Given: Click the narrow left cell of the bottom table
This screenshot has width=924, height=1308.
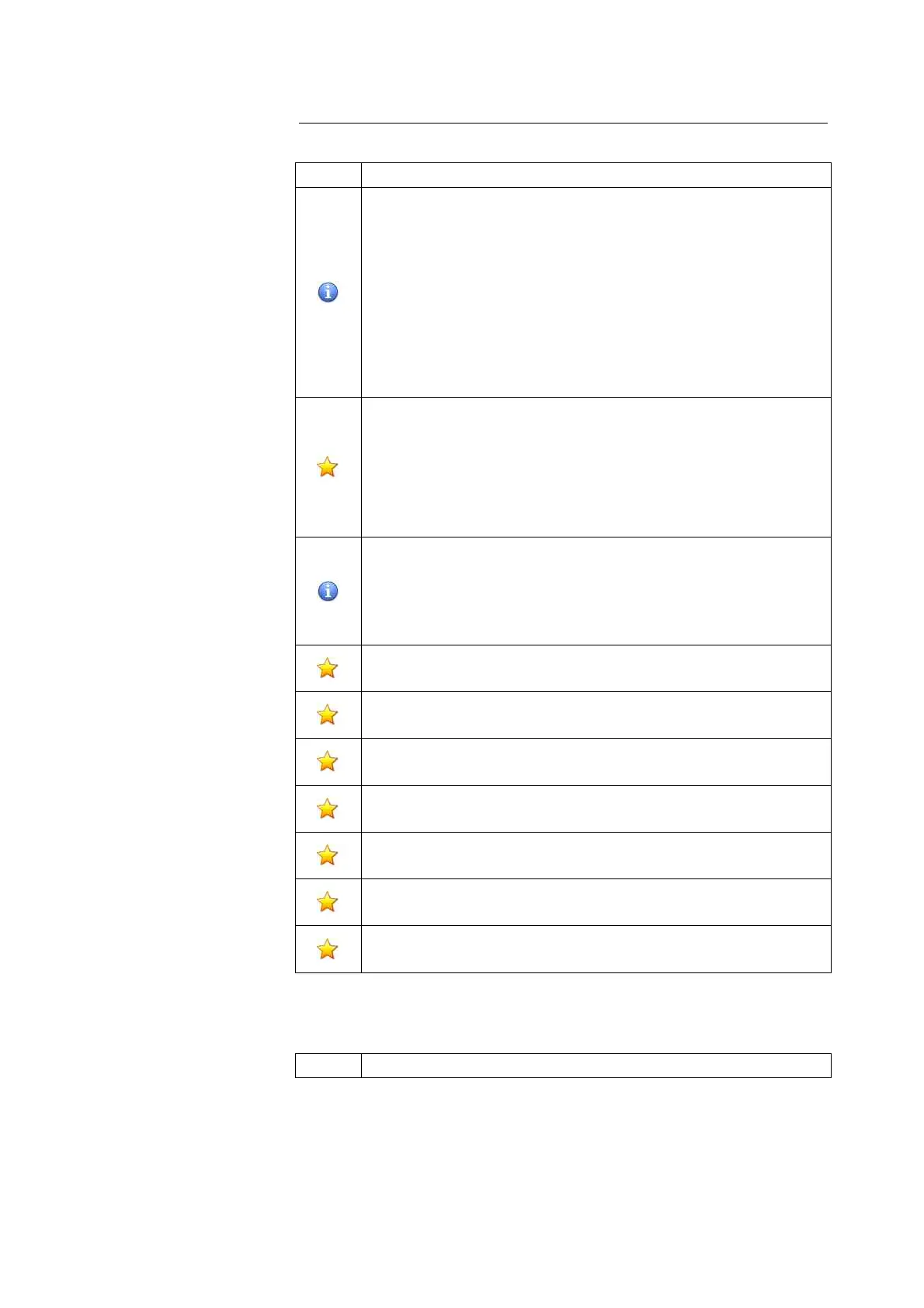Looking at the screenshot, I should click(328, 1066).
